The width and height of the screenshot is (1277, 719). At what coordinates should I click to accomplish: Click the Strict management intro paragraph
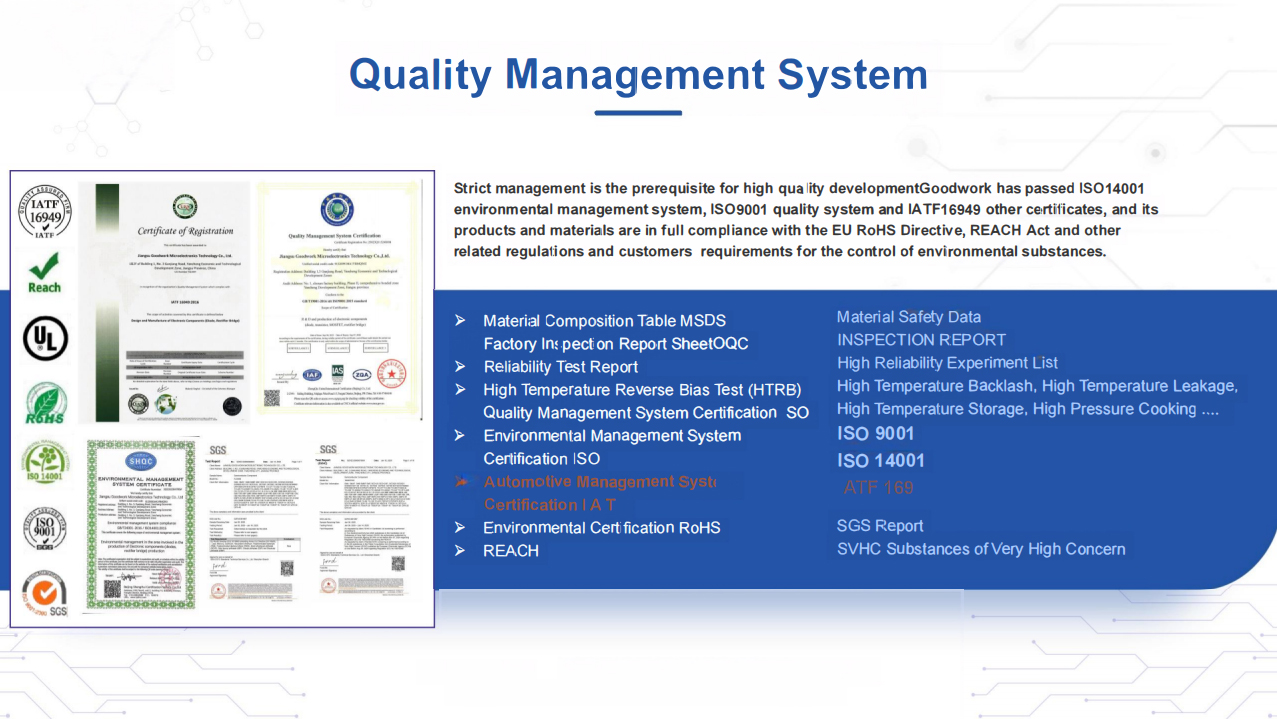(806, 220)
